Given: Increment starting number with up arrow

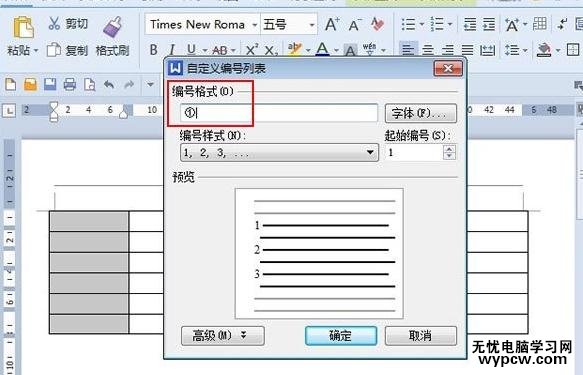Looking at the screenshot, I should tap(449, 149).
